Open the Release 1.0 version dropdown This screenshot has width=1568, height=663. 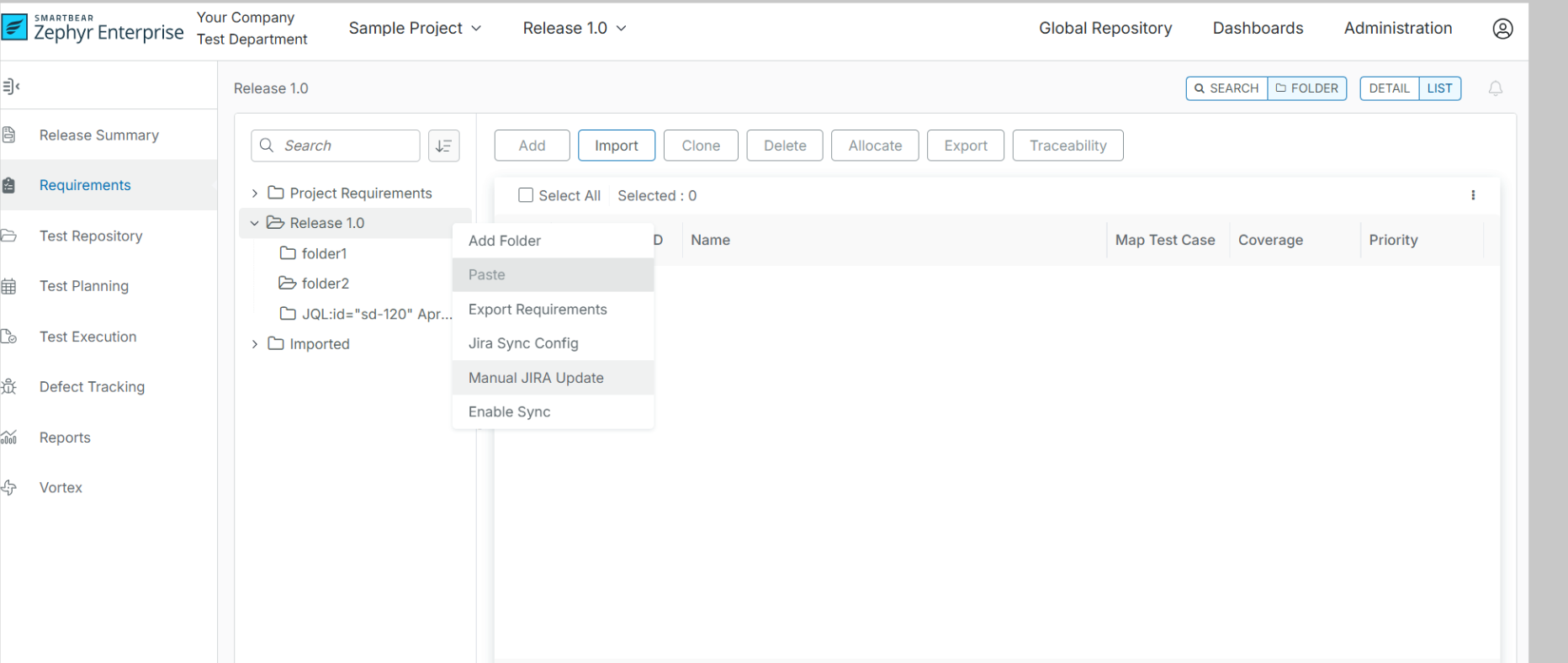(x=575, y=29)
